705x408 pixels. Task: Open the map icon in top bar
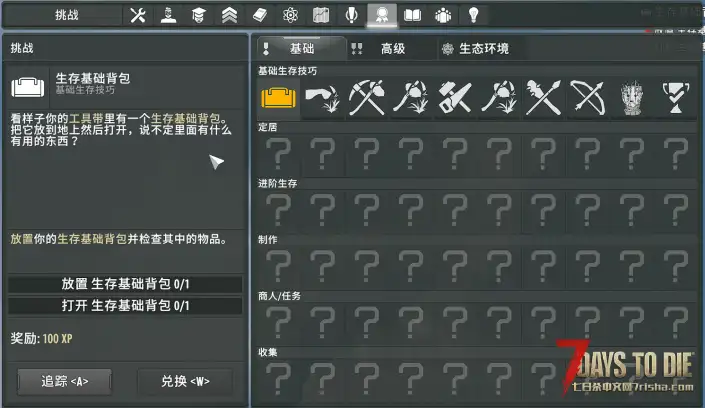point(321,15)
